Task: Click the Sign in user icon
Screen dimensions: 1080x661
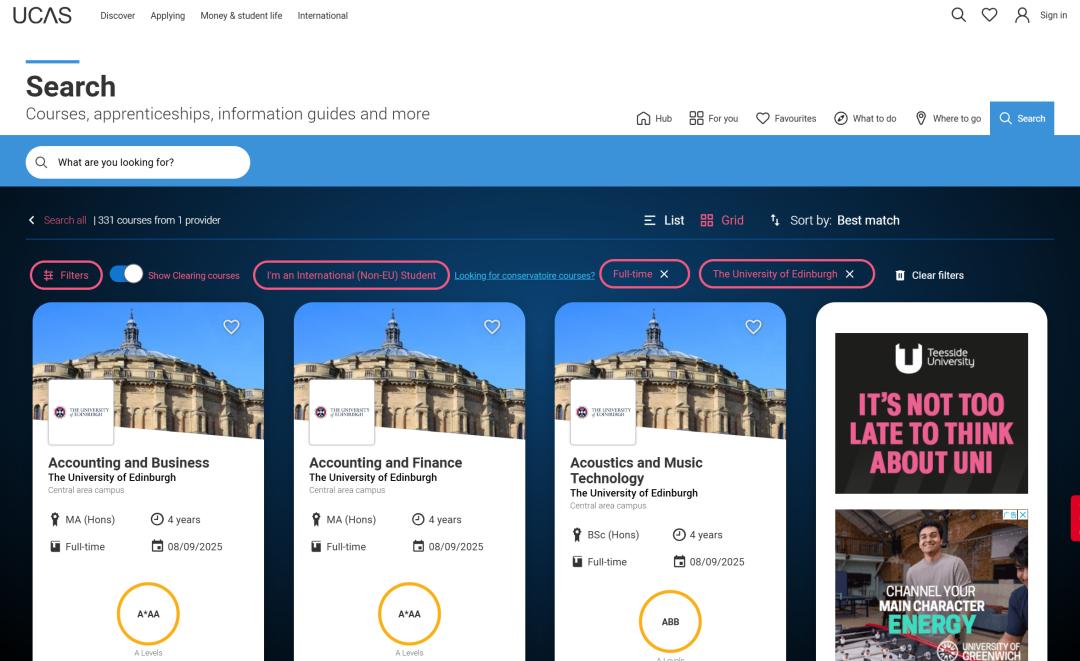Action: click(x=1022, y=15)
